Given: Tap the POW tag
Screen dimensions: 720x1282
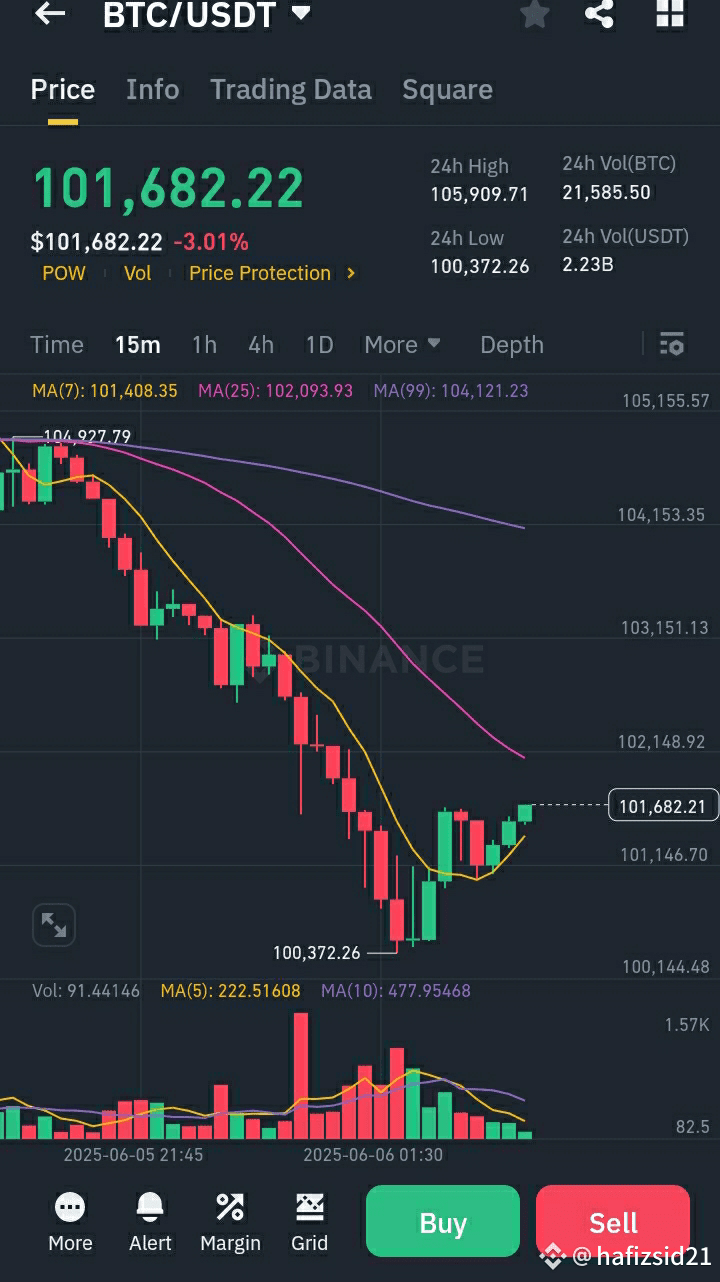Looking at the screenshot, I should (x=64, y=273).
